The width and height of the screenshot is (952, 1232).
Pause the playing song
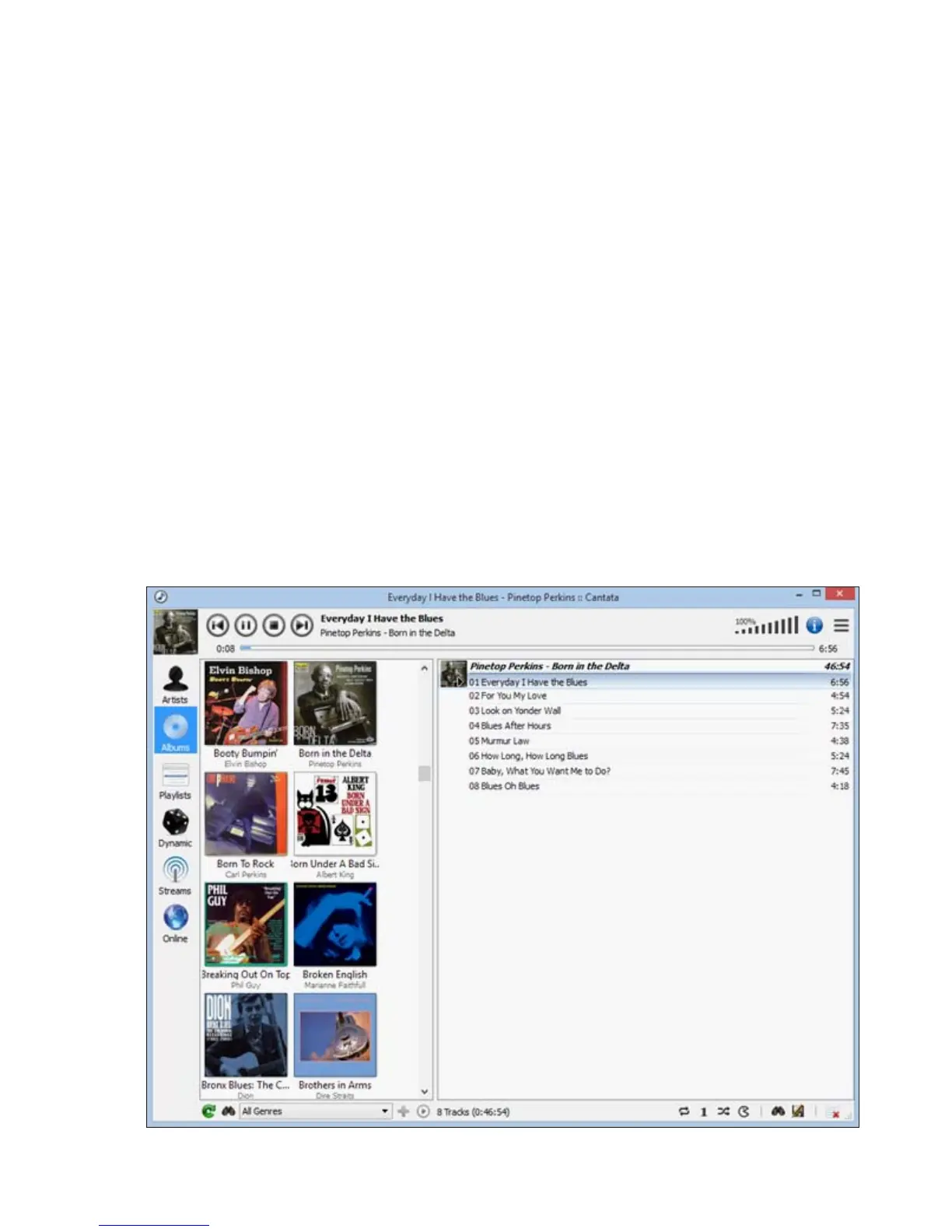tap(246, 625)
